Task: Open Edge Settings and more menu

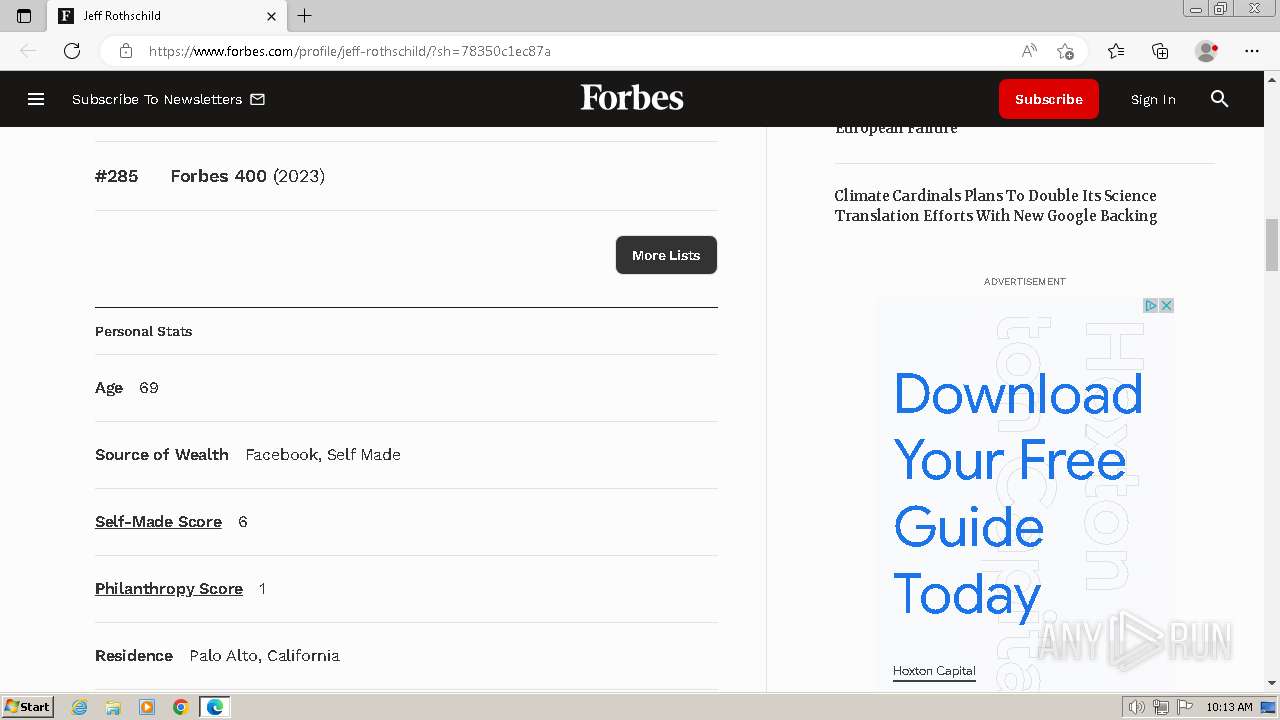Action: 1252,51
